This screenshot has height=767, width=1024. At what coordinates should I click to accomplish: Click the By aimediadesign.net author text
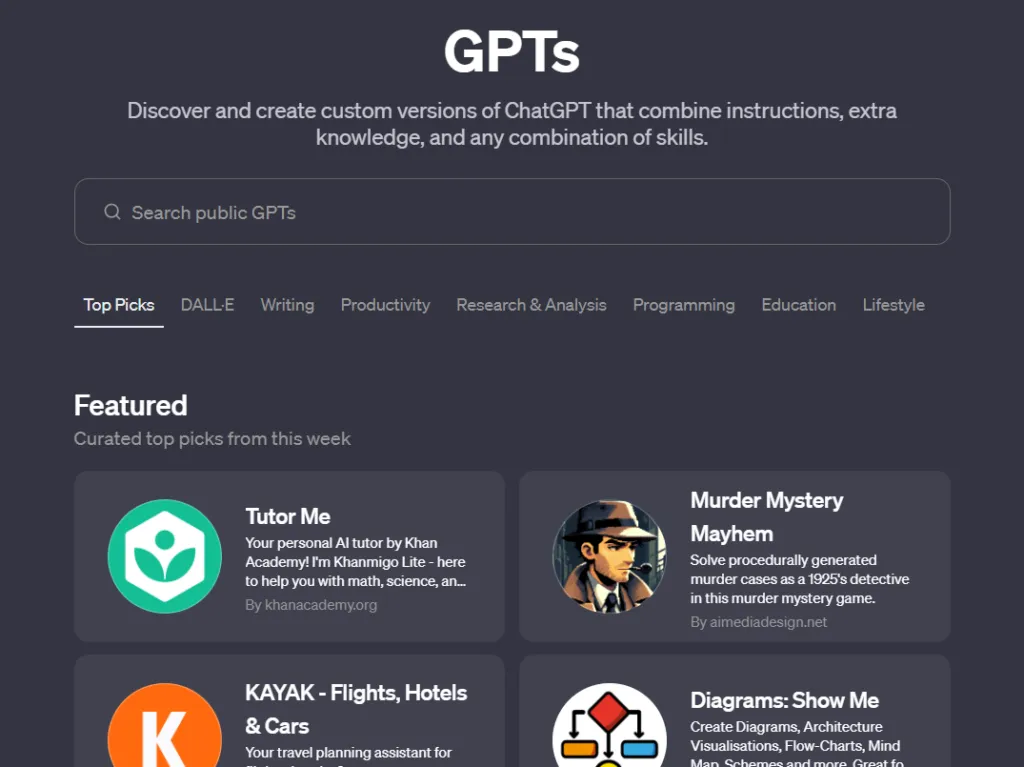coord(758,622)
